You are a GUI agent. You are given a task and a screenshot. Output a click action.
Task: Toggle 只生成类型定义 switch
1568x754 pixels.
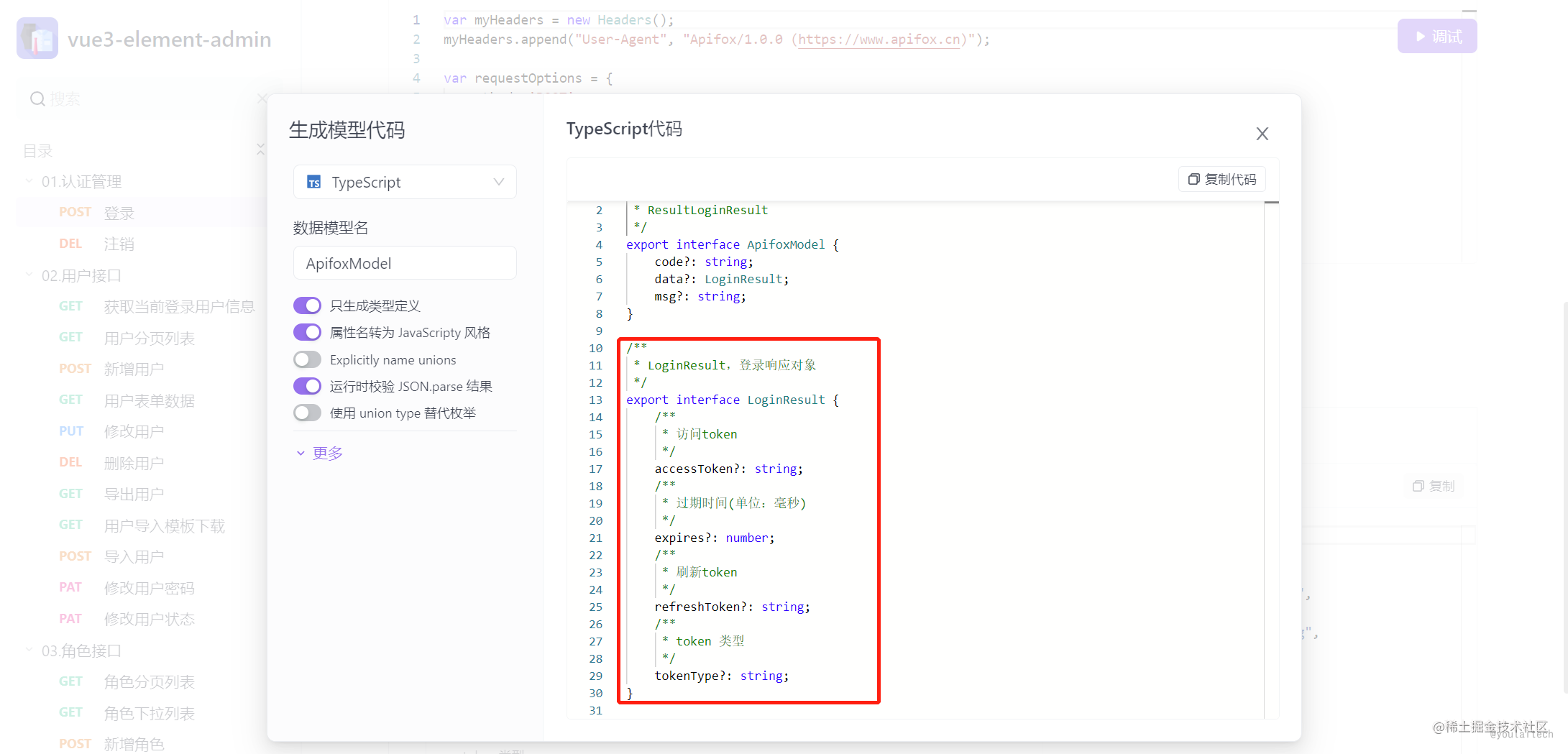[x=308, y=305]
